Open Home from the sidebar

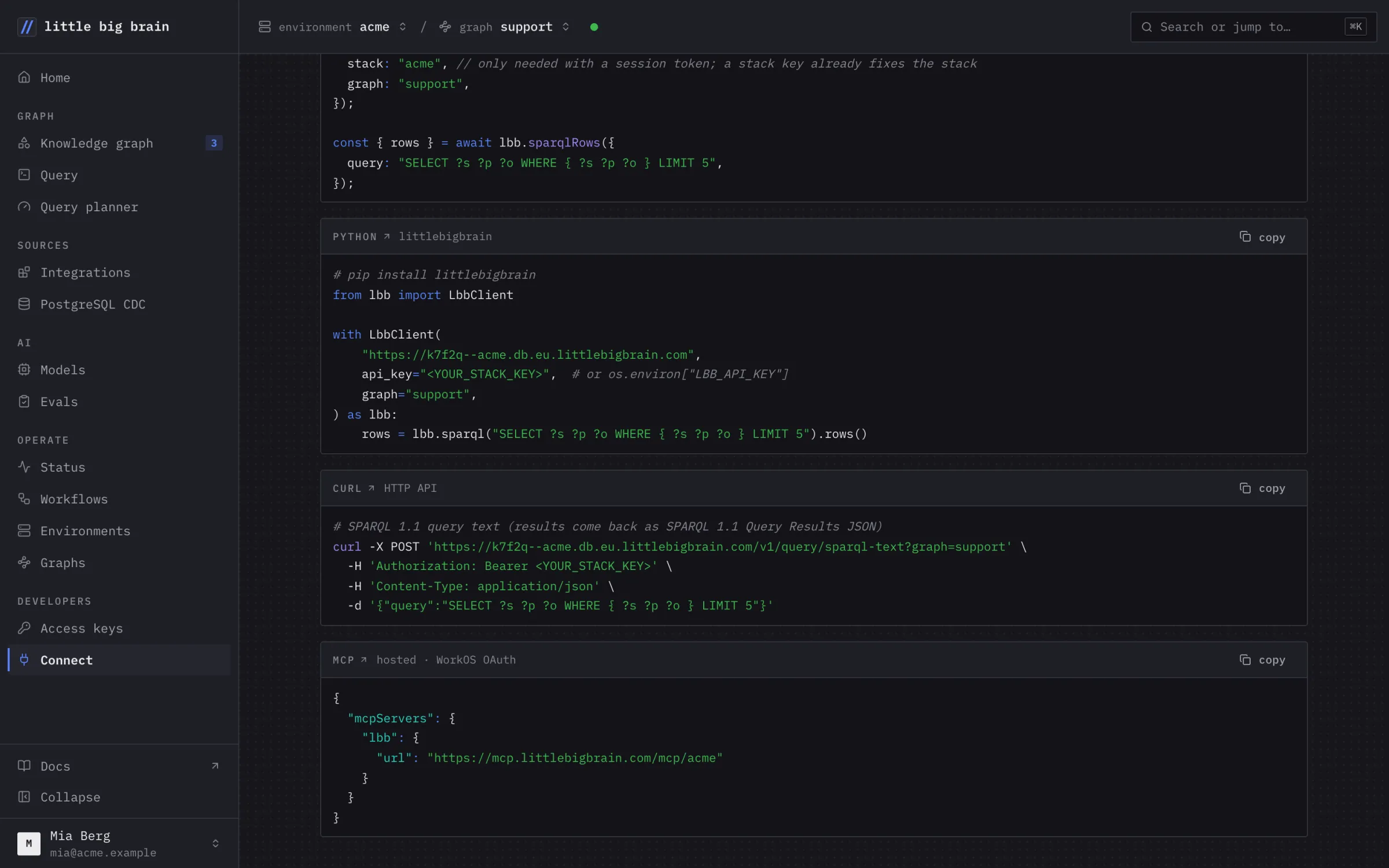(119, 78)
